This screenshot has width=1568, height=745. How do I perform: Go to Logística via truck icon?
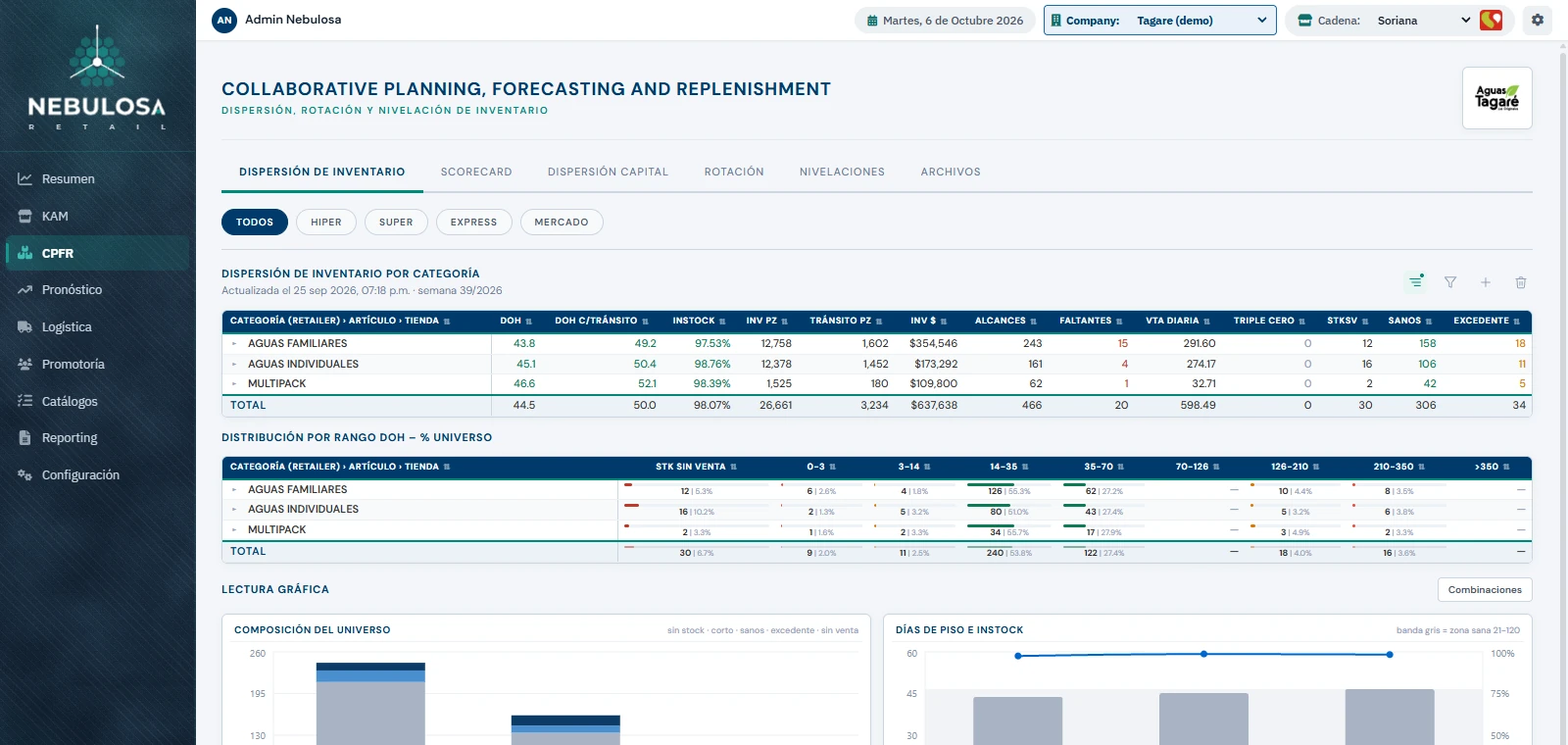pyautogui.click(x=24, y=327)
